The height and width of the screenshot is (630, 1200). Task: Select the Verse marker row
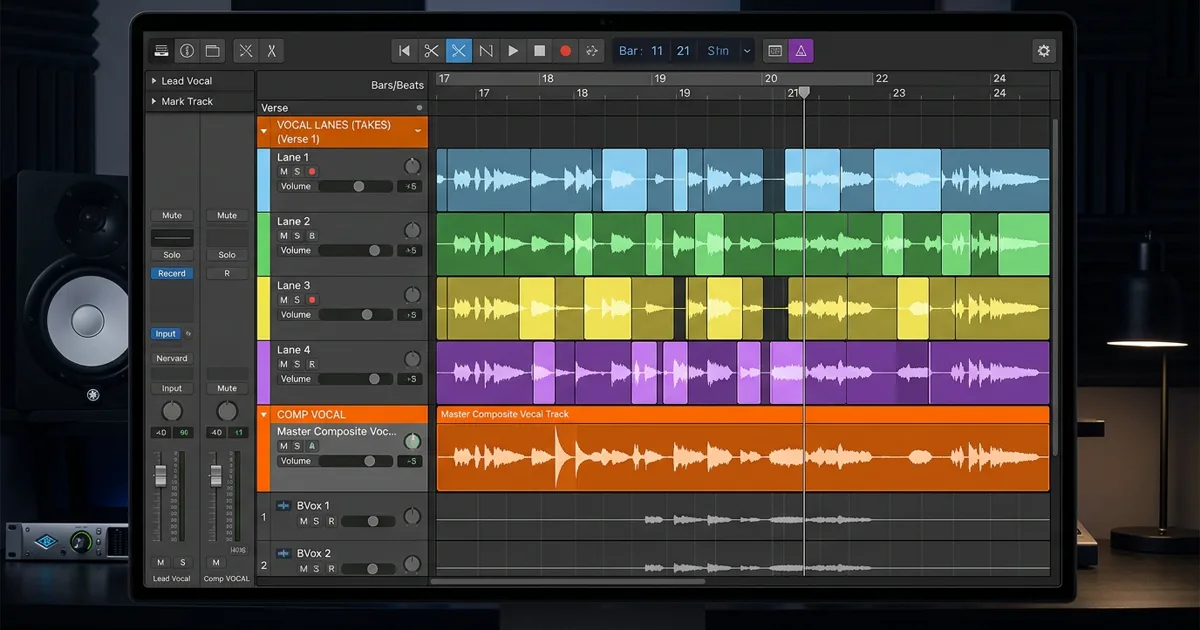tap(342, 108)
